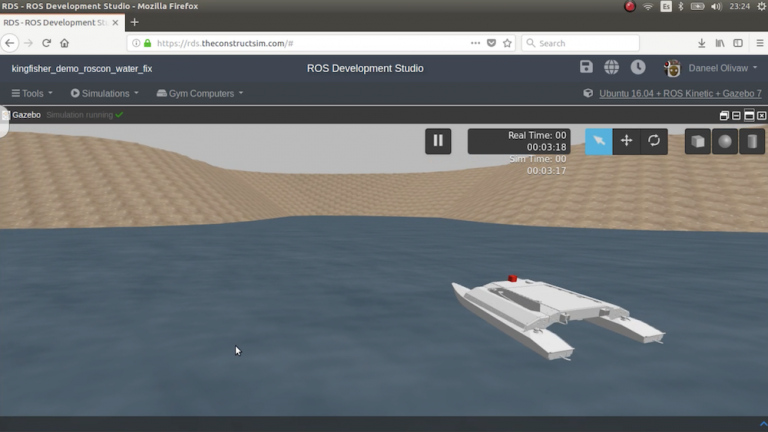Click the Firefox Search input field
This screenshot has height=432, width=768.
tap(585, 43)
